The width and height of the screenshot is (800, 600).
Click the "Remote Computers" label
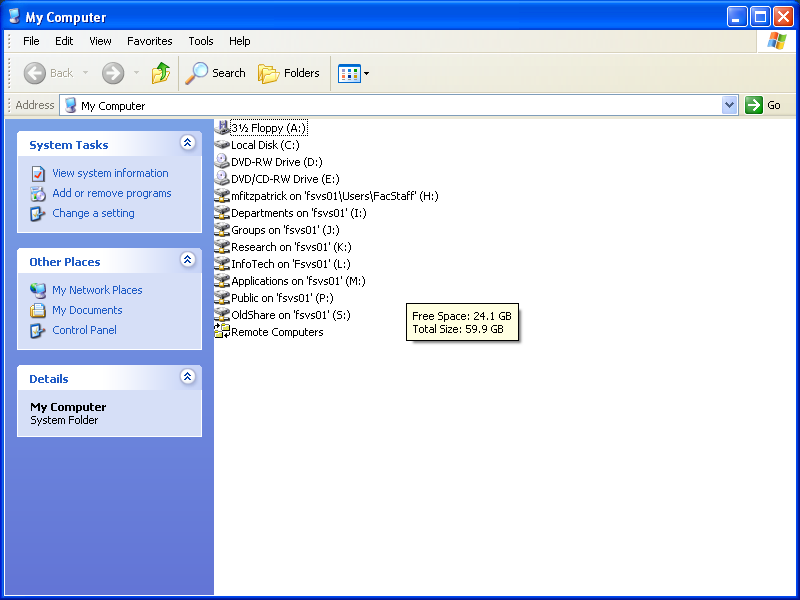click(x=277, y=332)
